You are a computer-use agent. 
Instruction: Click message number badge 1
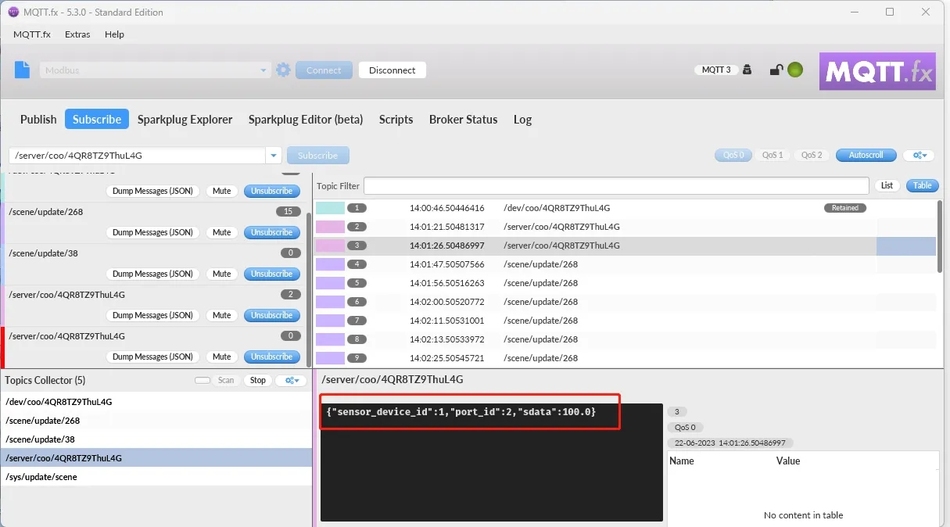coord(357,208)
